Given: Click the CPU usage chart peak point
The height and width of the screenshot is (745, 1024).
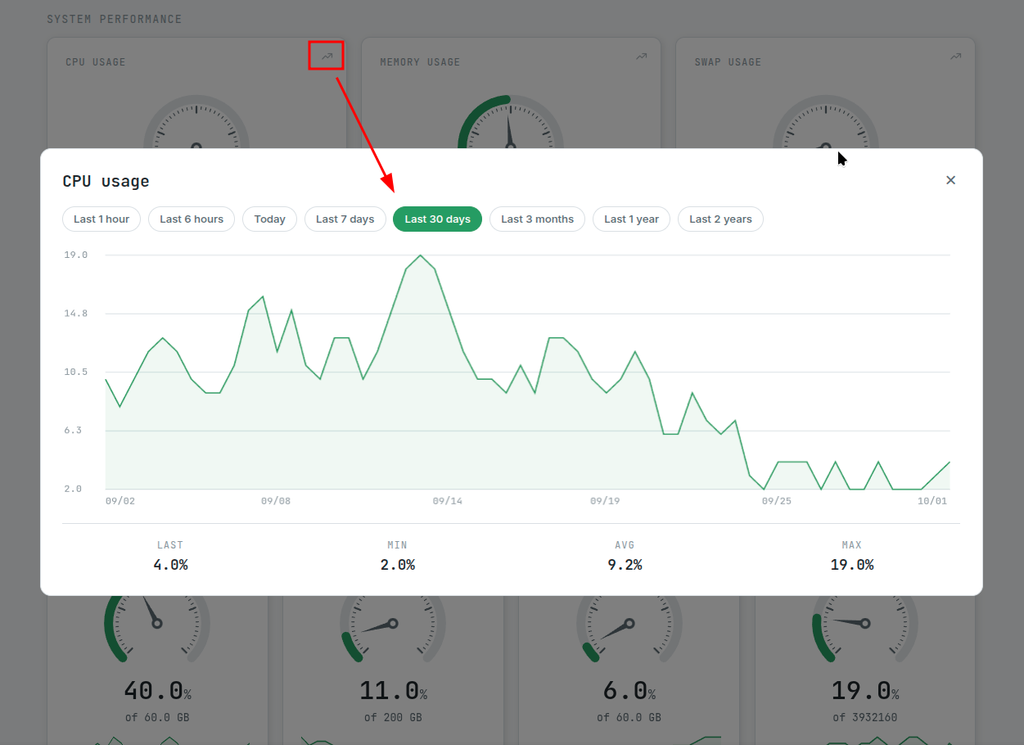Looking at the screenshot, I should pos(421,255).
